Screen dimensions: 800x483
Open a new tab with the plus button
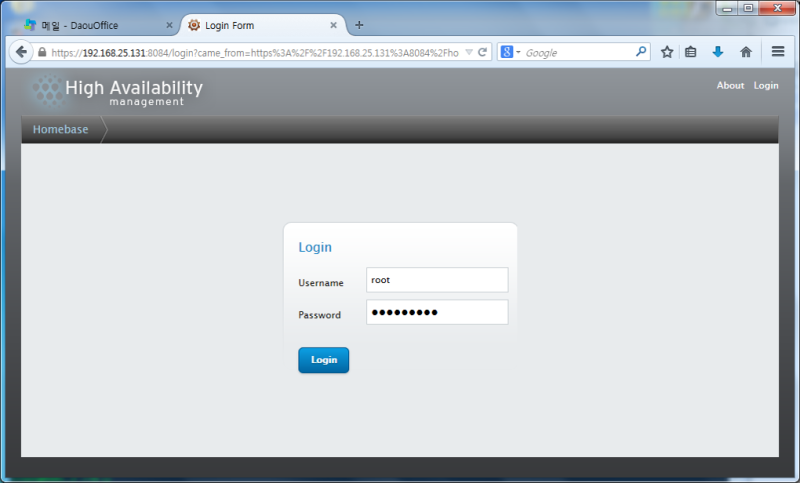click(x=359, y=25)
